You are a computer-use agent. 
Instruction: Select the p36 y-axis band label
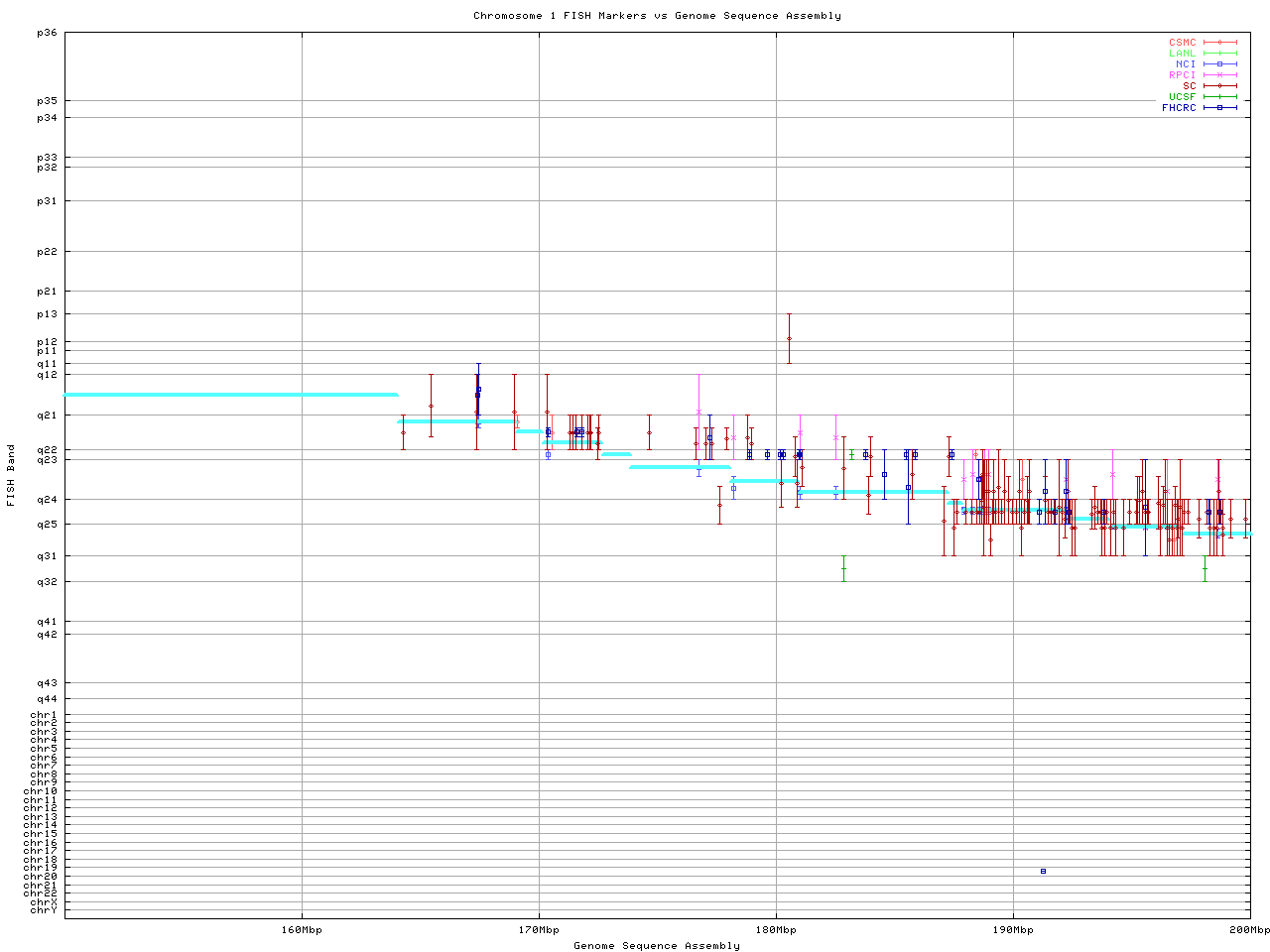pos(47,33)
